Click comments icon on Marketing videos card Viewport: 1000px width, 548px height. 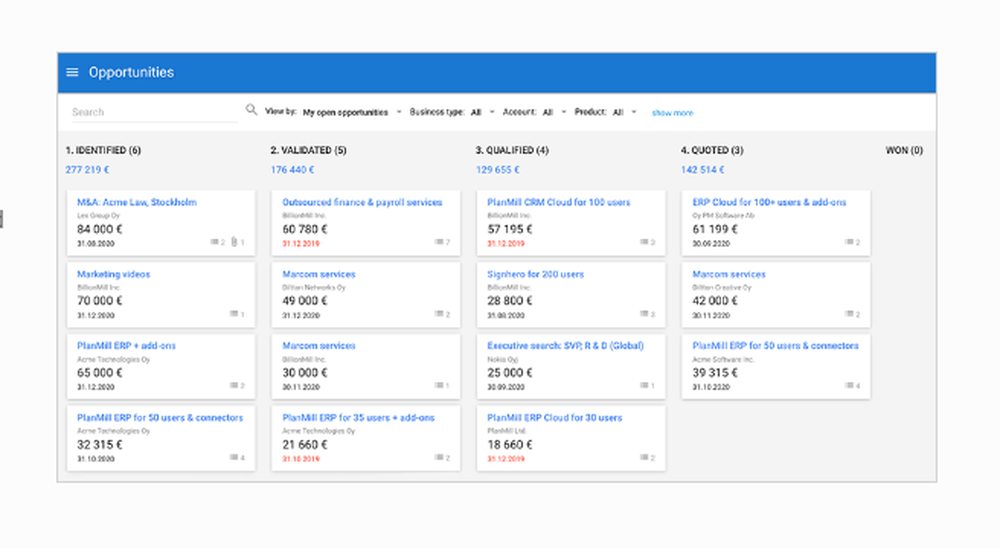click(x=232, y=314)
